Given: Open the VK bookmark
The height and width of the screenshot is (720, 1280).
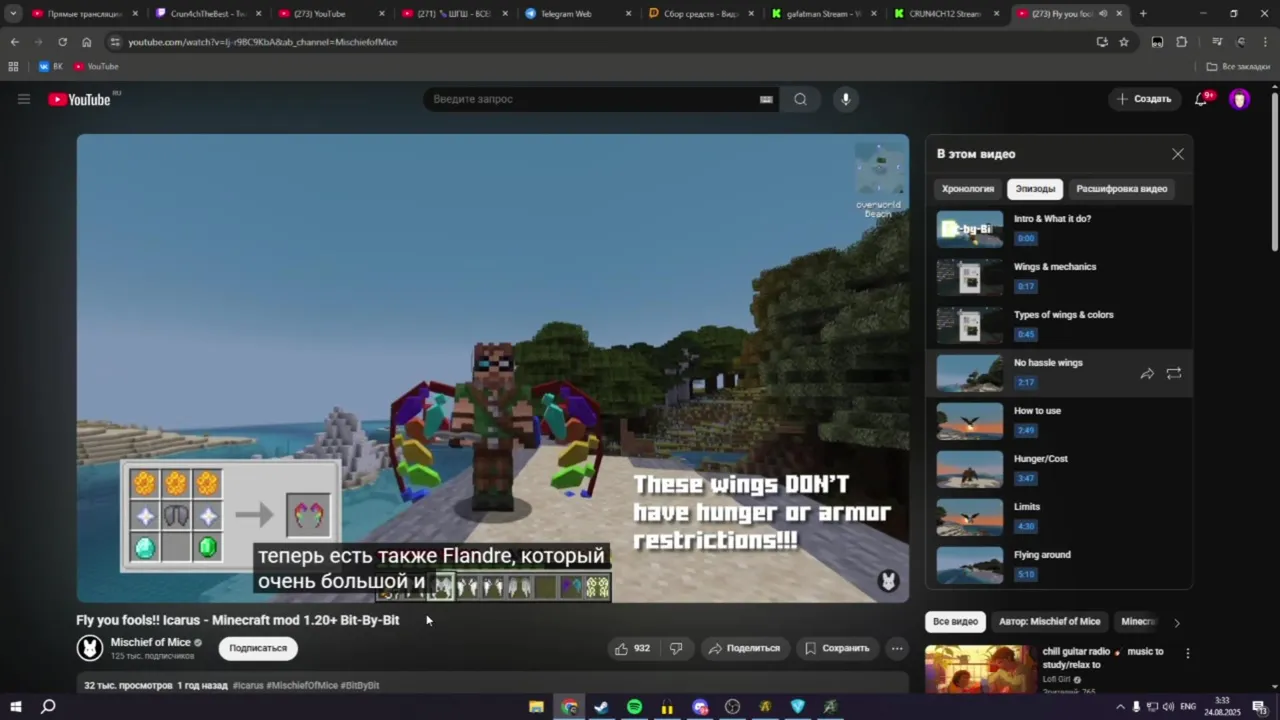Looking at the screenshot, I should pyautogui.click(x=50, y=66).
